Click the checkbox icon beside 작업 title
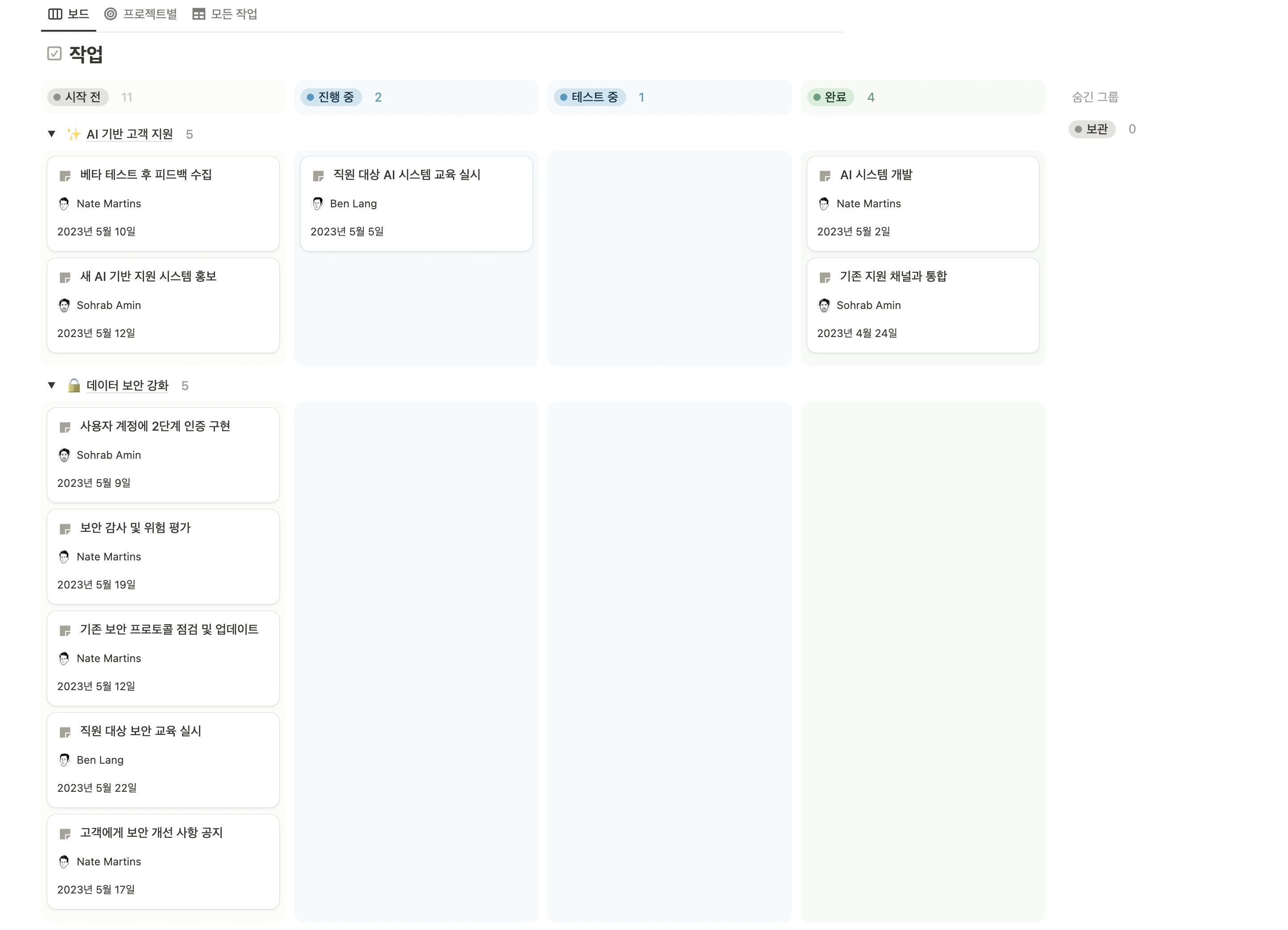Viewport: 1288px width, 930px height. coord(54,54)
